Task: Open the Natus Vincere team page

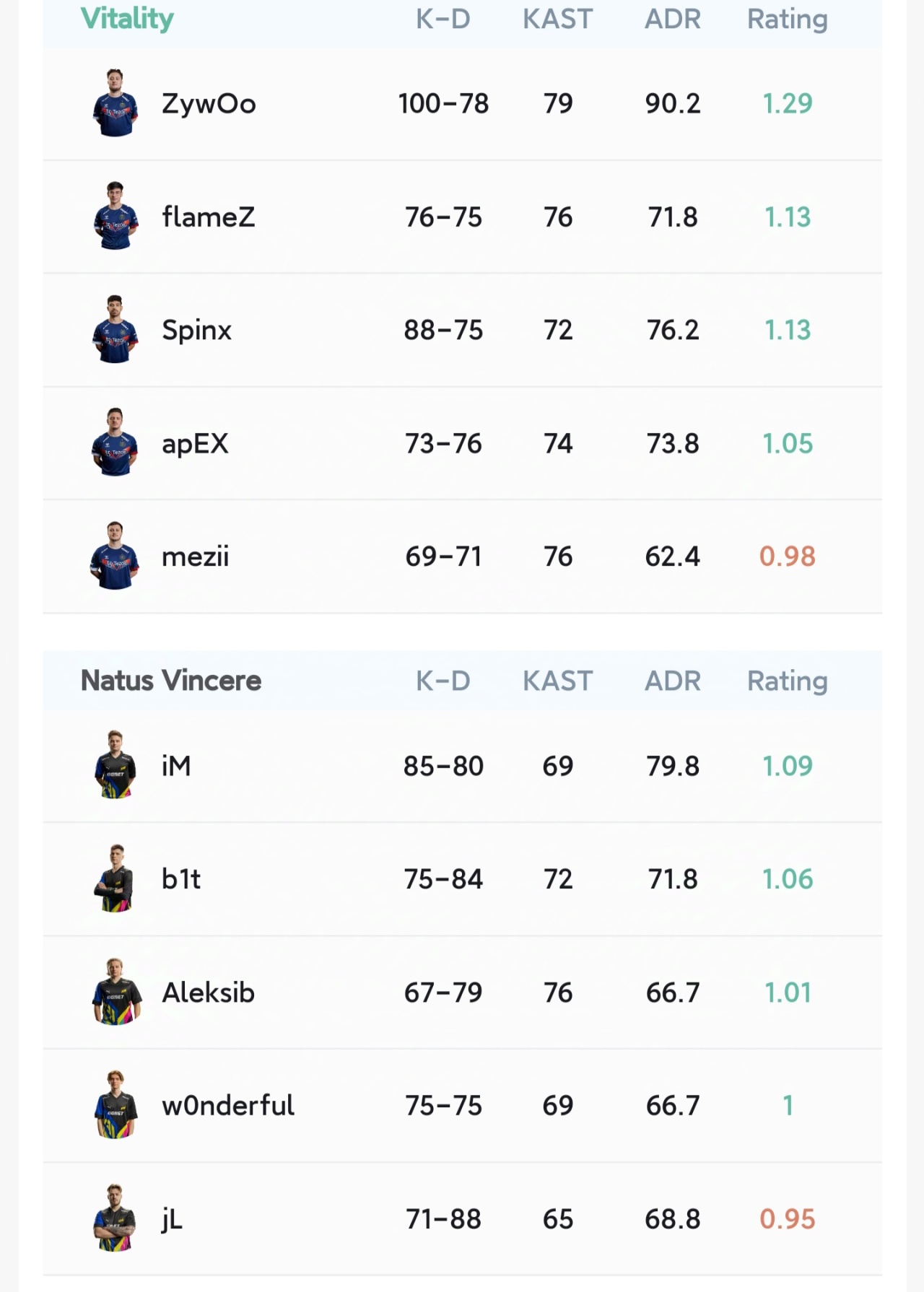Action: (x=171, y=681)
